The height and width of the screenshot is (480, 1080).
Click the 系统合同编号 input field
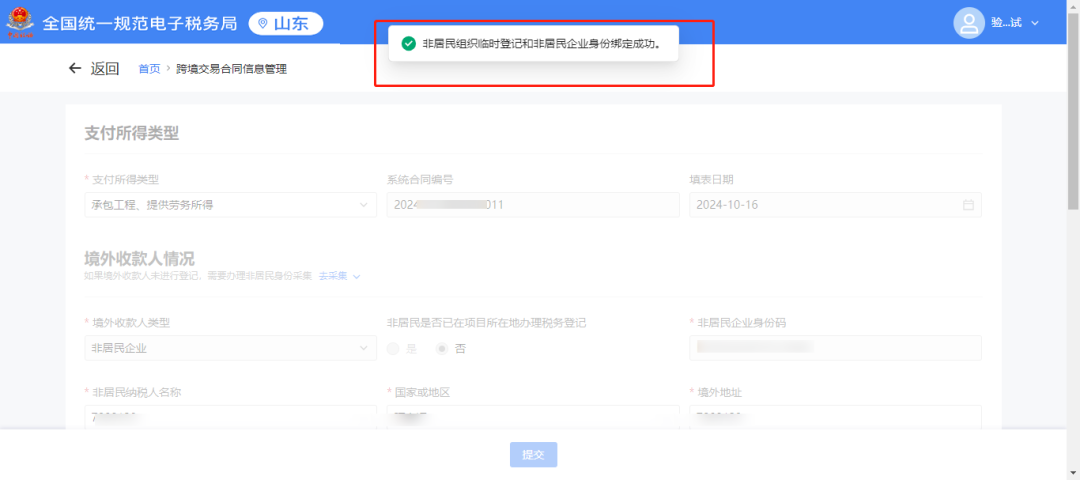click(x=533, y=205)
